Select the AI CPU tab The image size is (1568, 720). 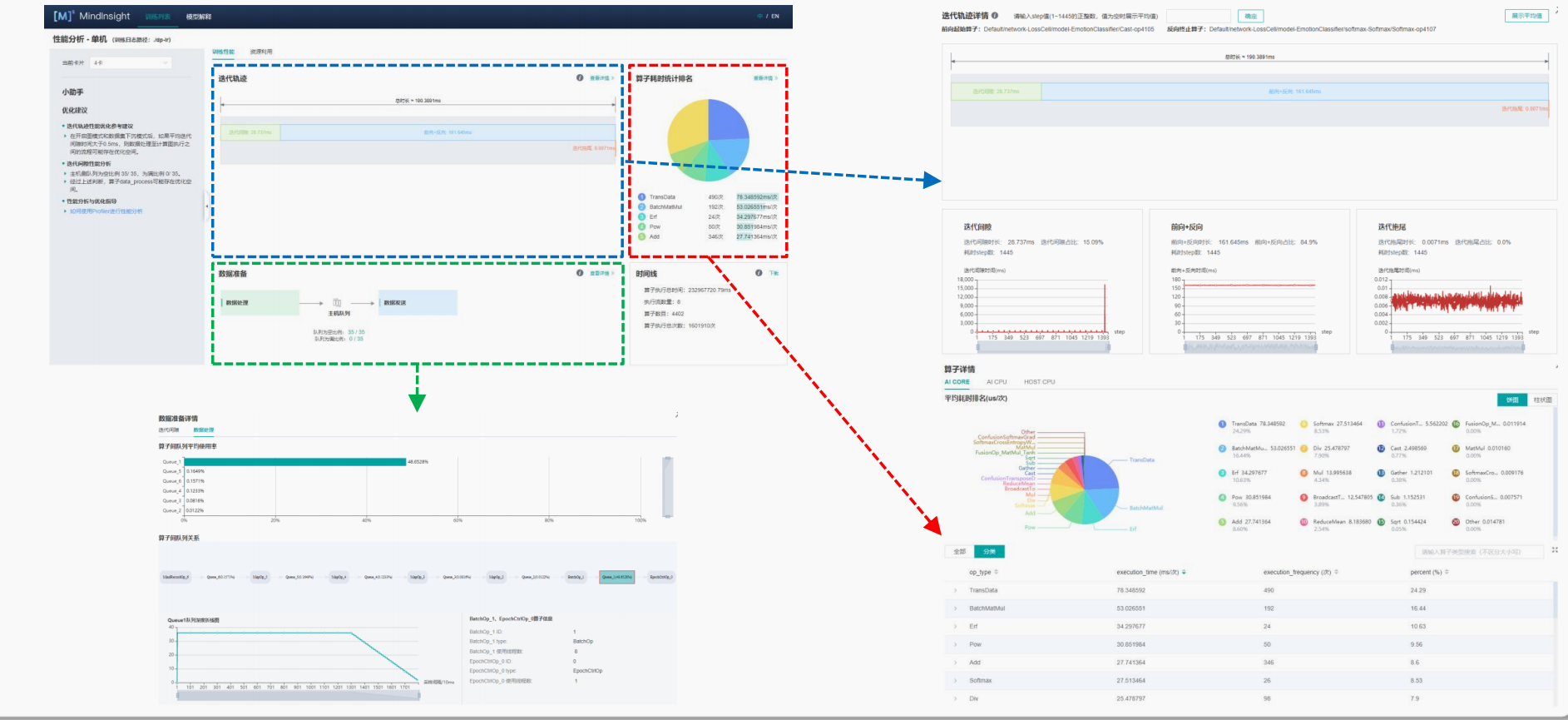coord(997,382)
